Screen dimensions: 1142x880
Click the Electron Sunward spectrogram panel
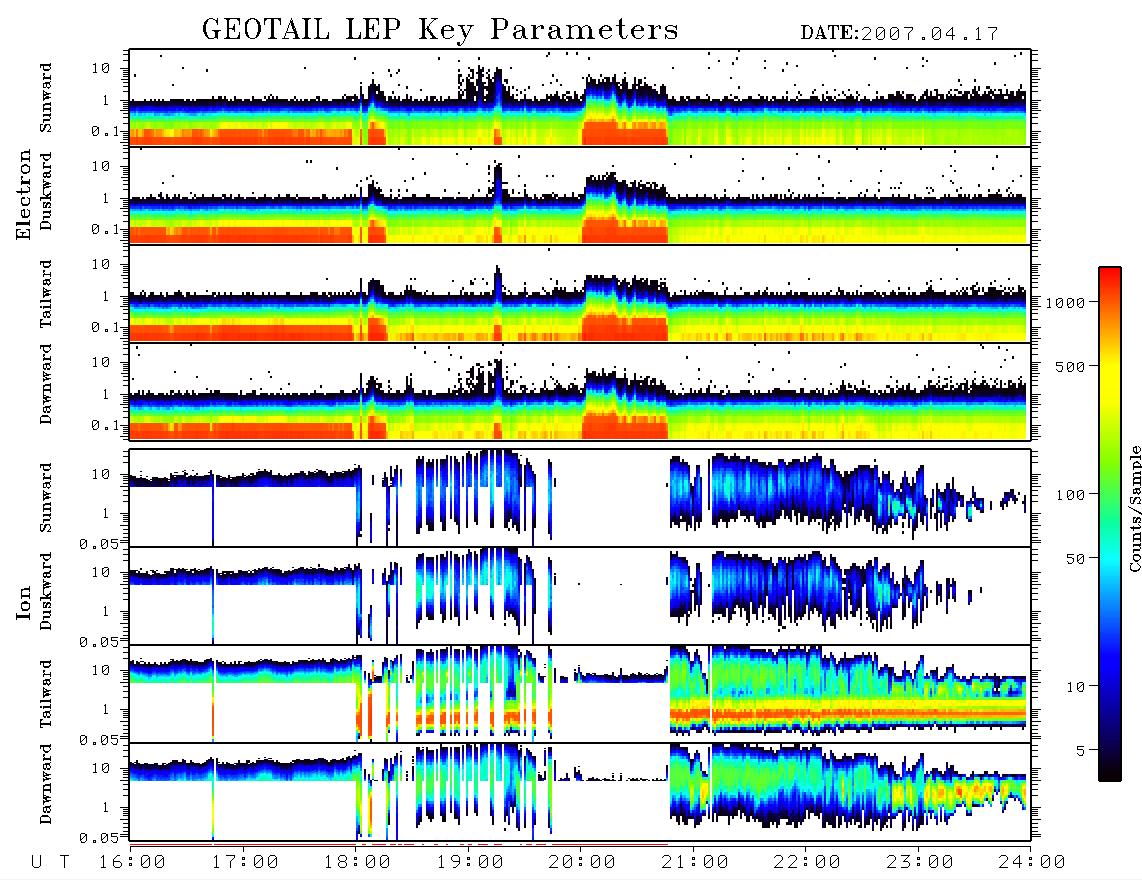coord(580,98)
